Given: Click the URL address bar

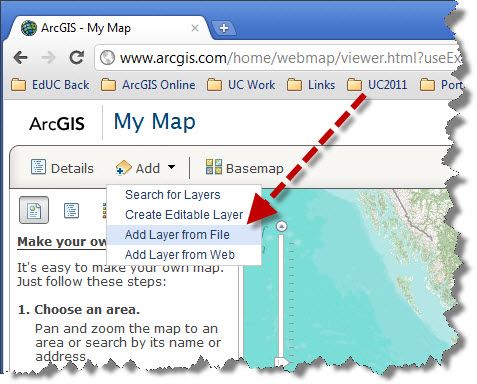Looking at the screenshot, I should (279, 58).
